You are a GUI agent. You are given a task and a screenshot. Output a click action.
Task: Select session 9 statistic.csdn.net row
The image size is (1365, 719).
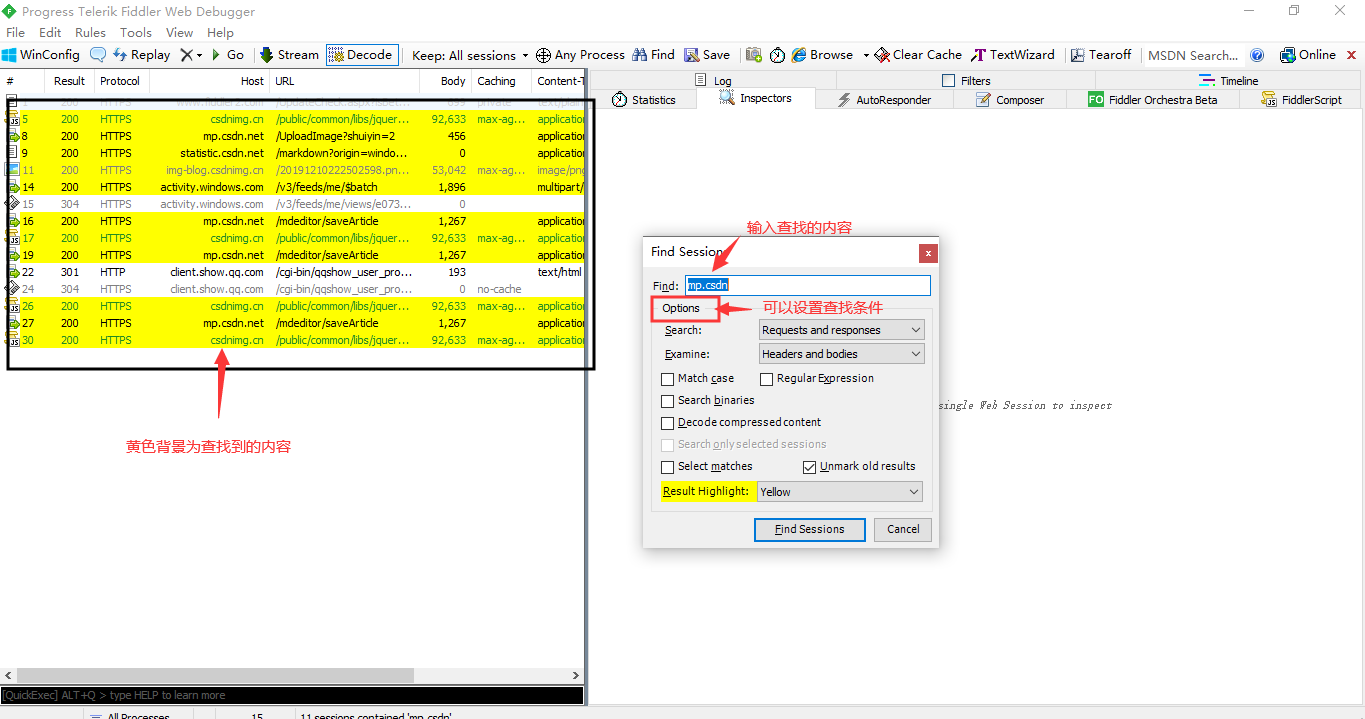(x=296, y=153)
